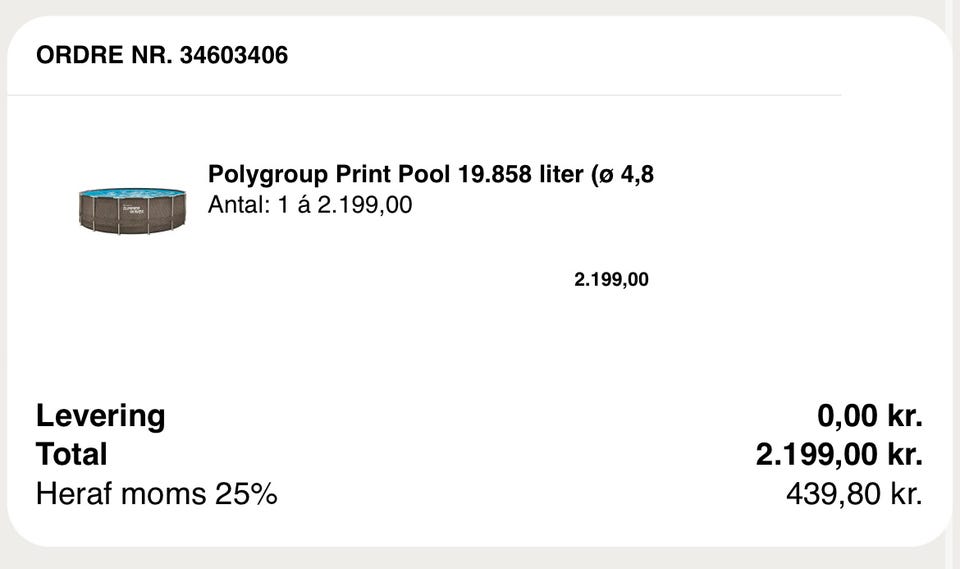Click the word 'Pool' in the product title

tap(425, 174)
